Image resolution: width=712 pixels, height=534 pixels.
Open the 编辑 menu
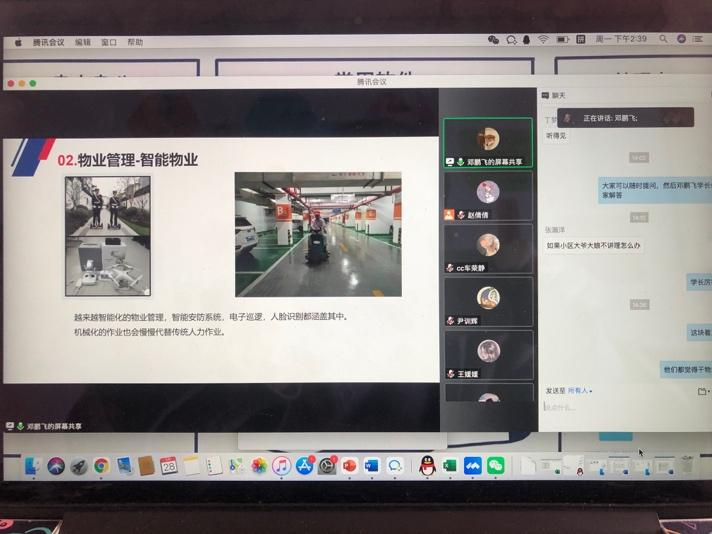pos(83,42)
